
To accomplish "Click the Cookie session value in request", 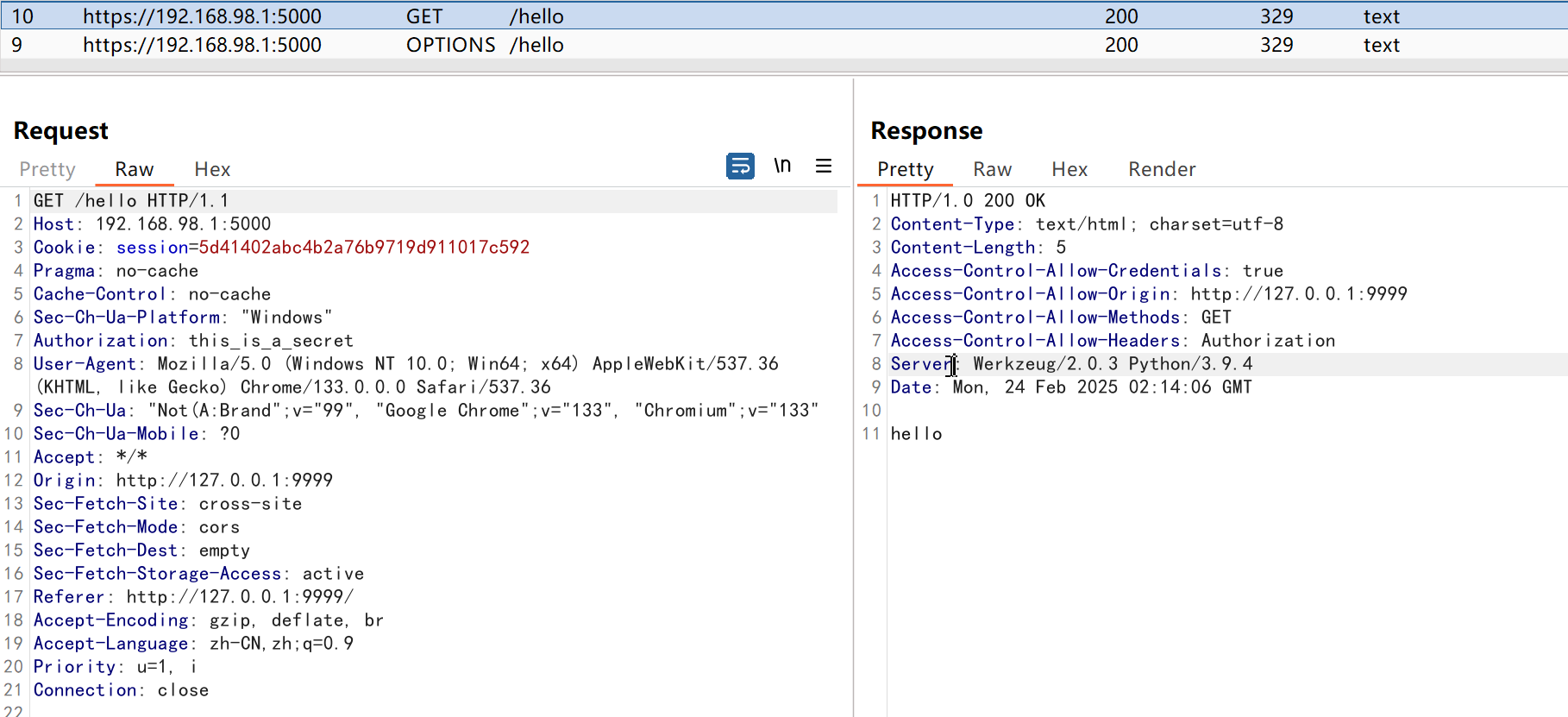I will 364,248.
